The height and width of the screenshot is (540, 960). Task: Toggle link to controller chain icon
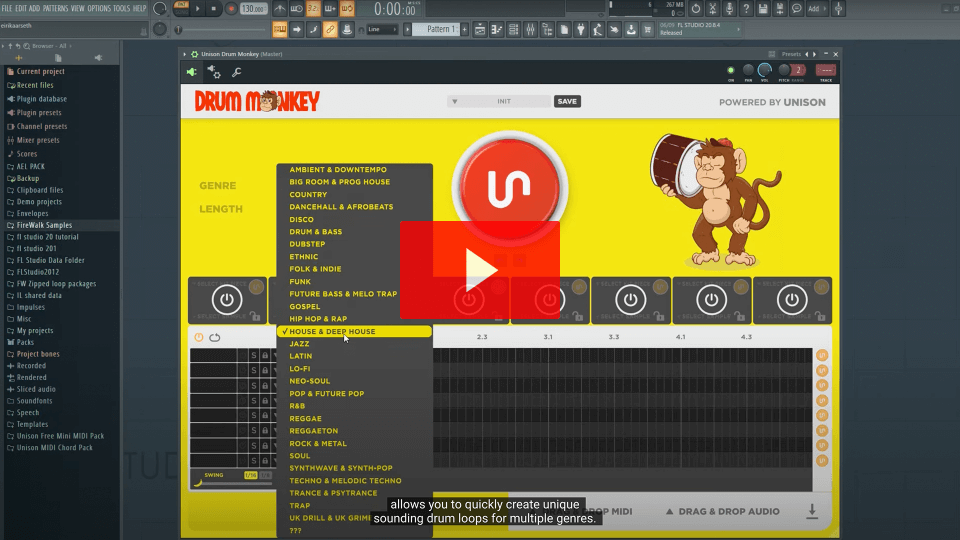pyautogui.click(x=330, y=29)
